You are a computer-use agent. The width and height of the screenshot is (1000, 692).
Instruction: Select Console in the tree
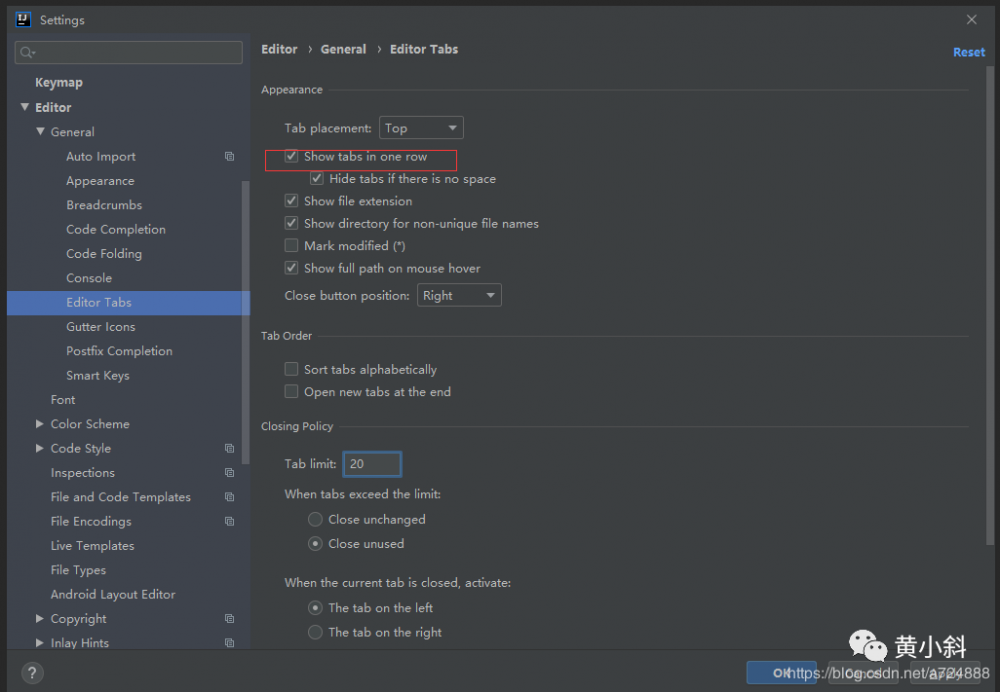89,277
